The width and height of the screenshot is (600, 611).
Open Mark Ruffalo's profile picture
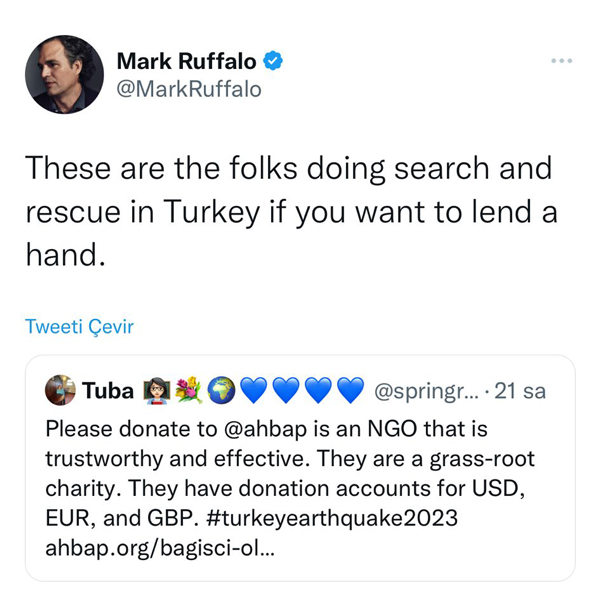click(64, 74)
